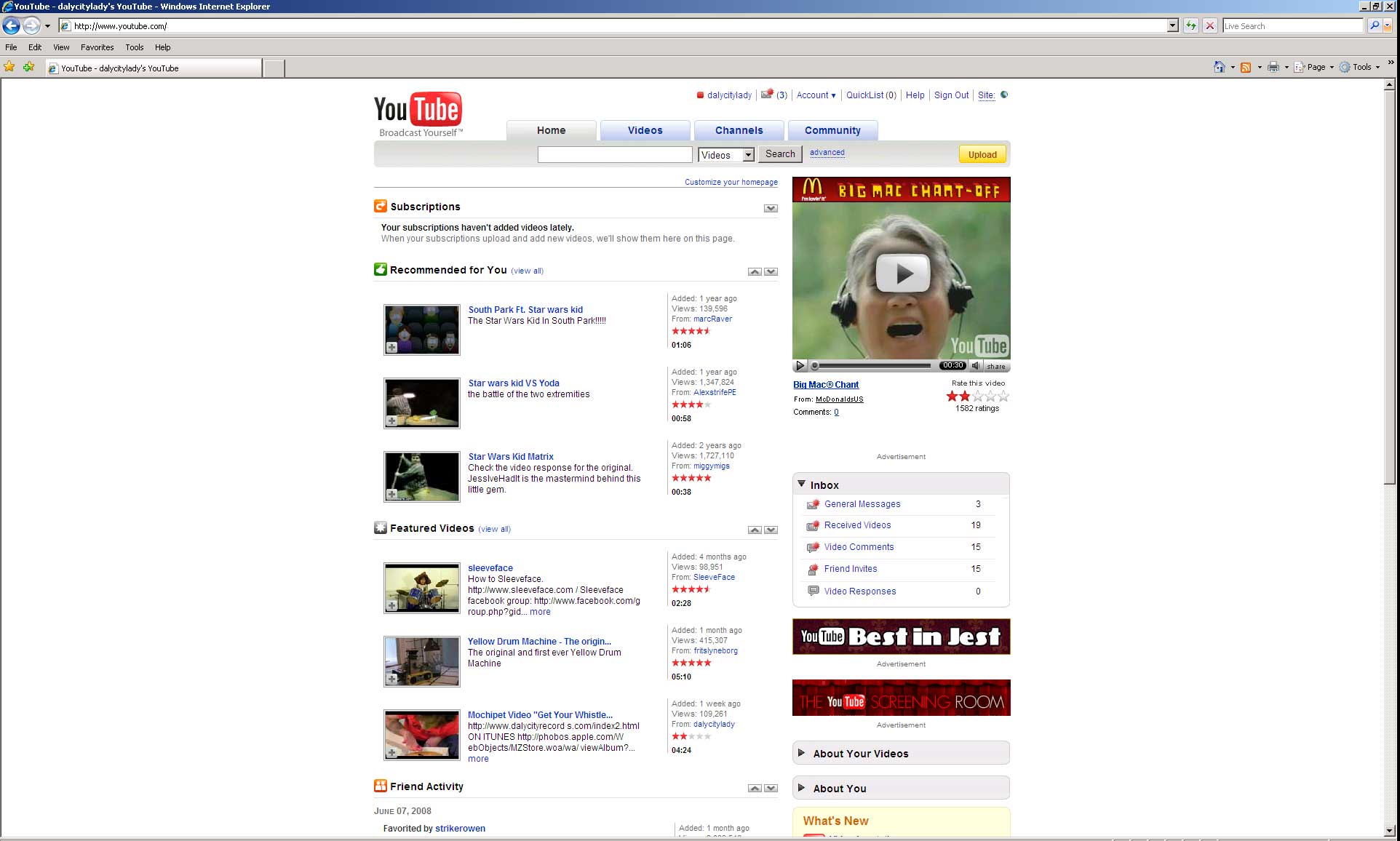Move Featured Videos module down
This screenshot has width=1400, height=841.
click(771, 530)
